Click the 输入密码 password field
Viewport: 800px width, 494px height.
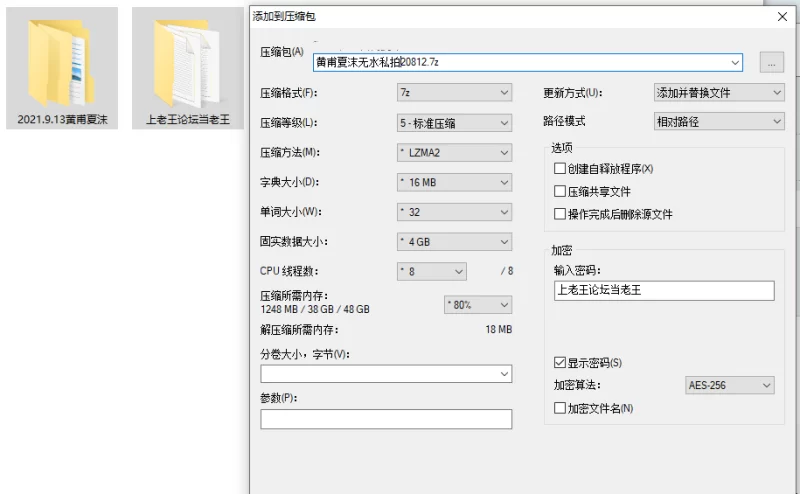tap(664, 290)
